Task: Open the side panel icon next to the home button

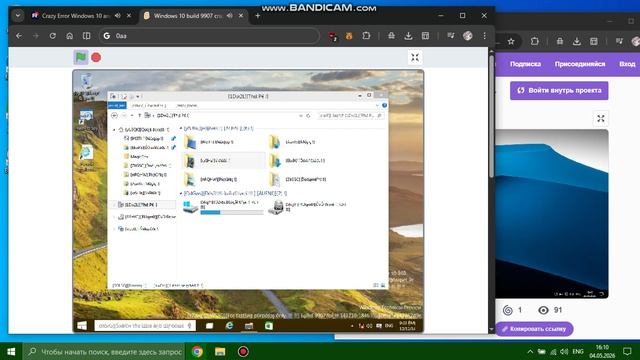Action: point(87,36)
